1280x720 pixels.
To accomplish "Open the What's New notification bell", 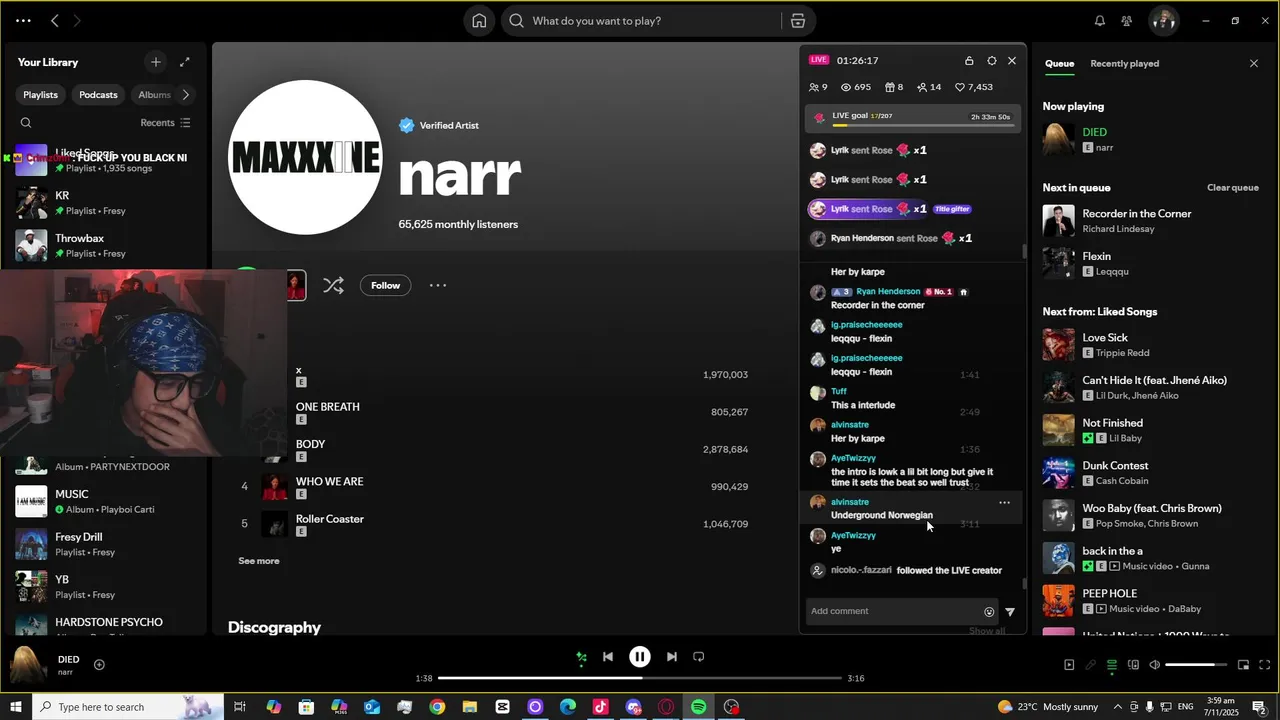I will point(1100,21).
